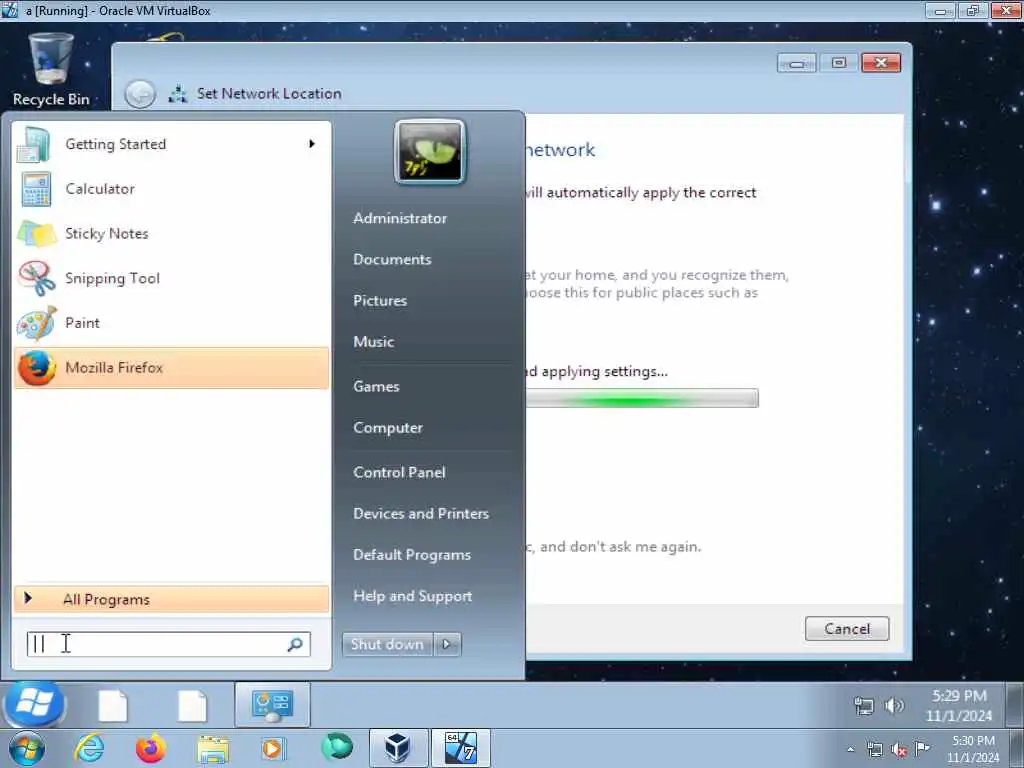The width and height of the screenshot is (1024, 768).
Task: Open Sticky Notes from the Start menu
Action: (171, 234)
